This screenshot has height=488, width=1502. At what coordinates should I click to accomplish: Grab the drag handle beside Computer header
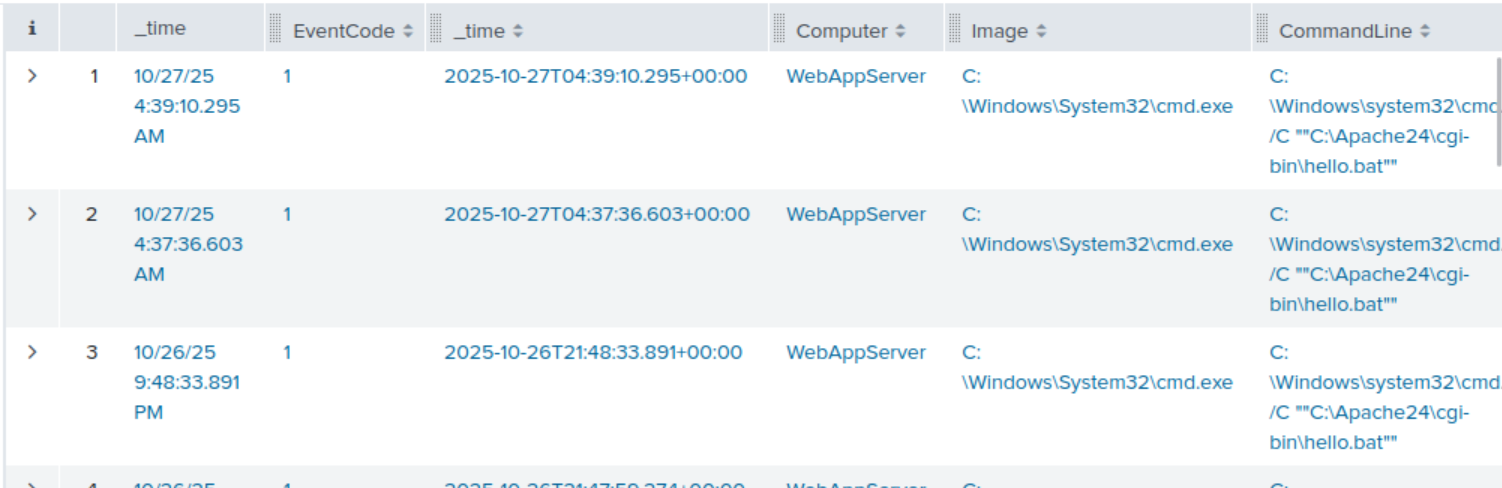click(x=779, y=30)
